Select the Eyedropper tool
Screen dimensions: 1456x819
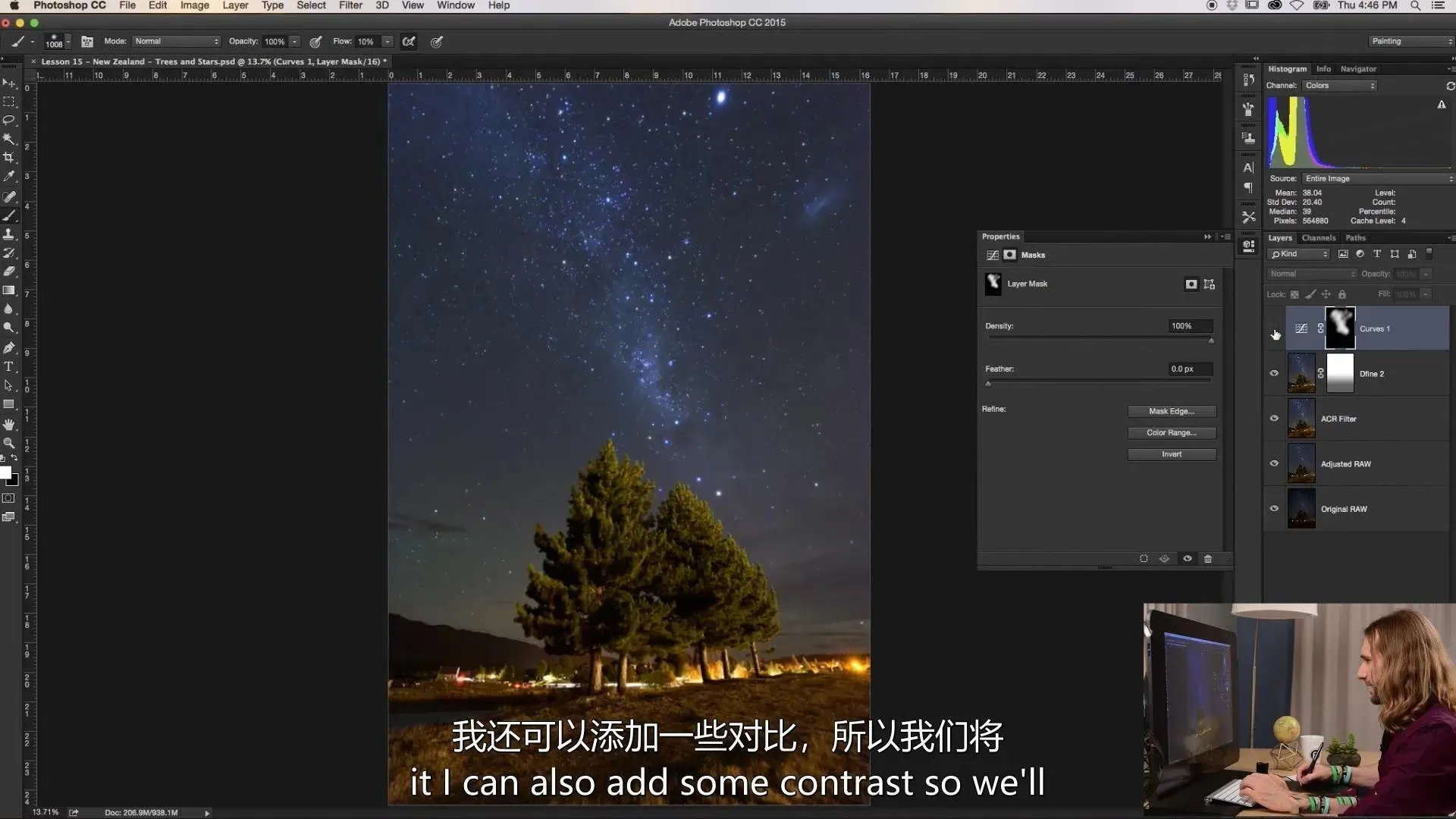(x=9, y=176)
